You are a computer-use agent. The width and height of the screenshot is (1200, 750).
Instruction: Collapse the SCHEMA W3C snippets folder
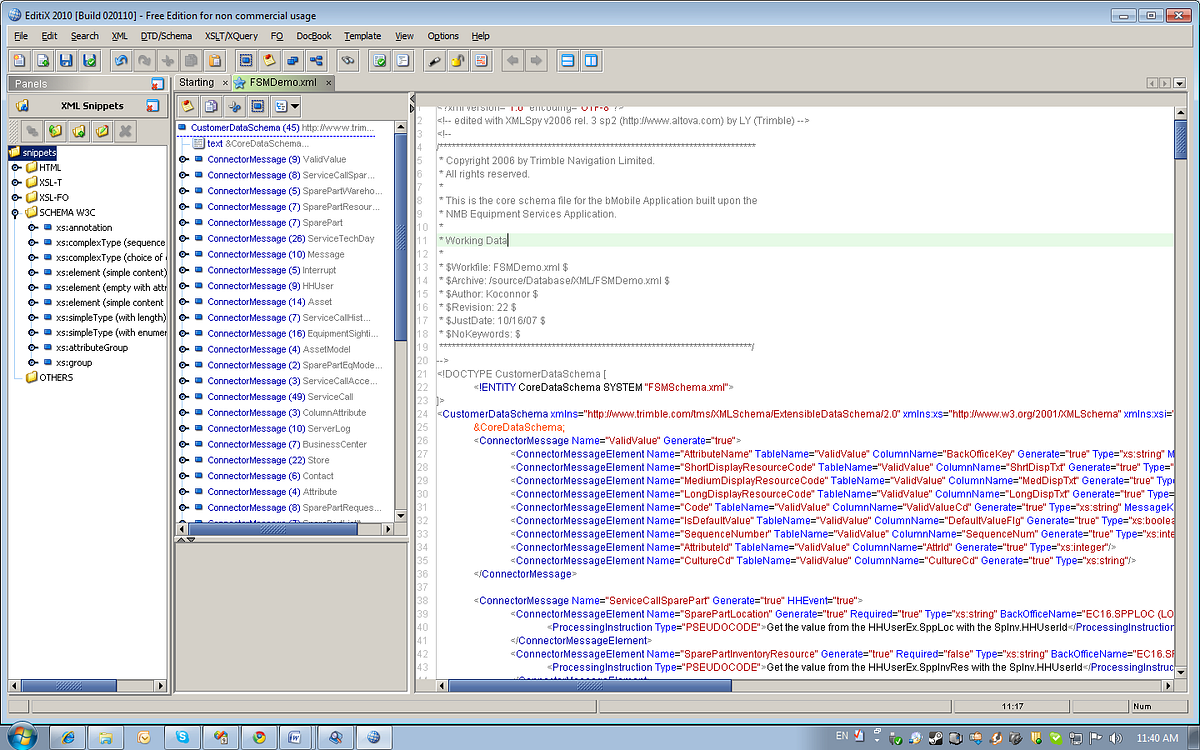(17, 212)
